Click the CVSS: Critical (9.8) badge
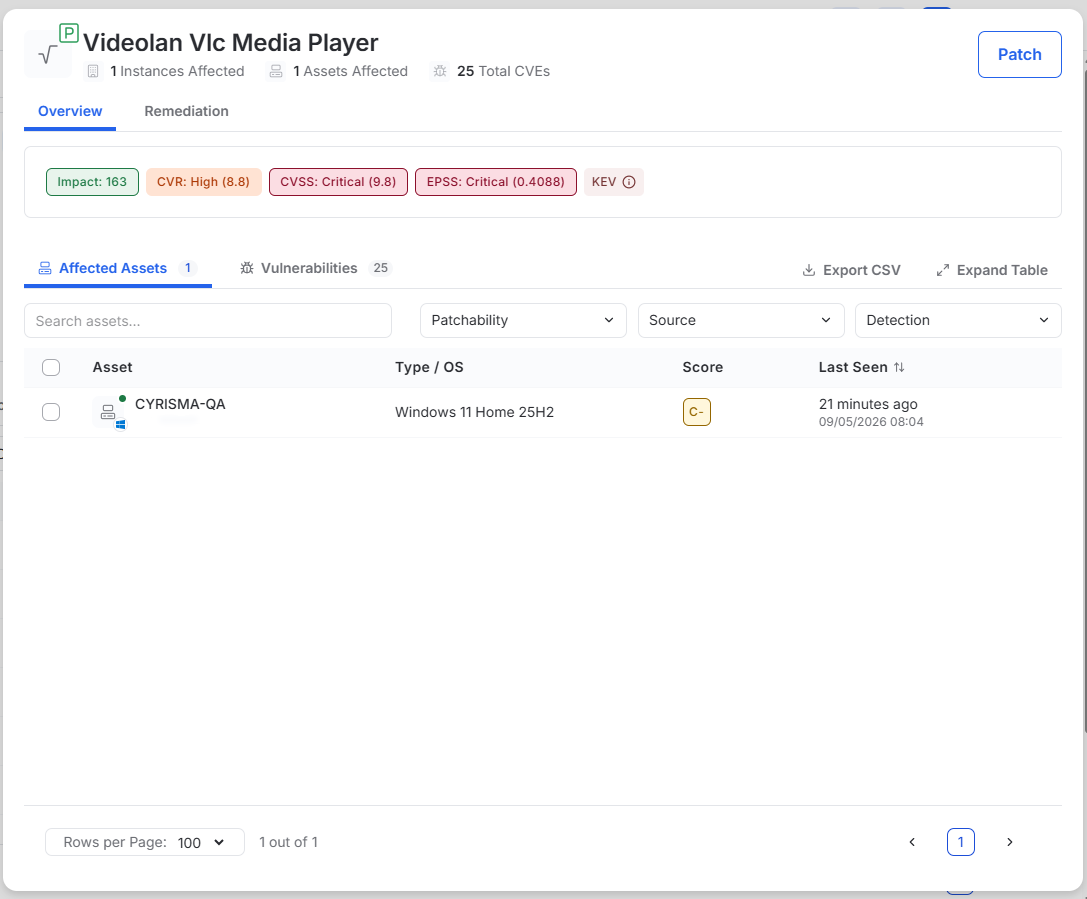1087x899 pixels. pos(338,182)
